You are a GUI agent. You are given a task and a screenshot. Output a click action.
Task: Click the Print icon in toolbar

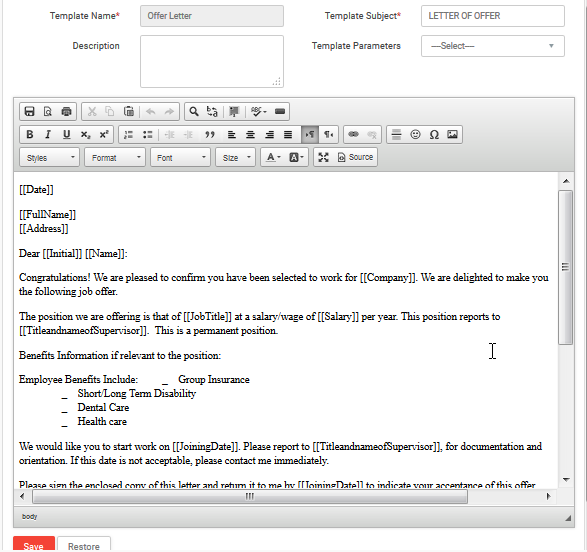67,112
